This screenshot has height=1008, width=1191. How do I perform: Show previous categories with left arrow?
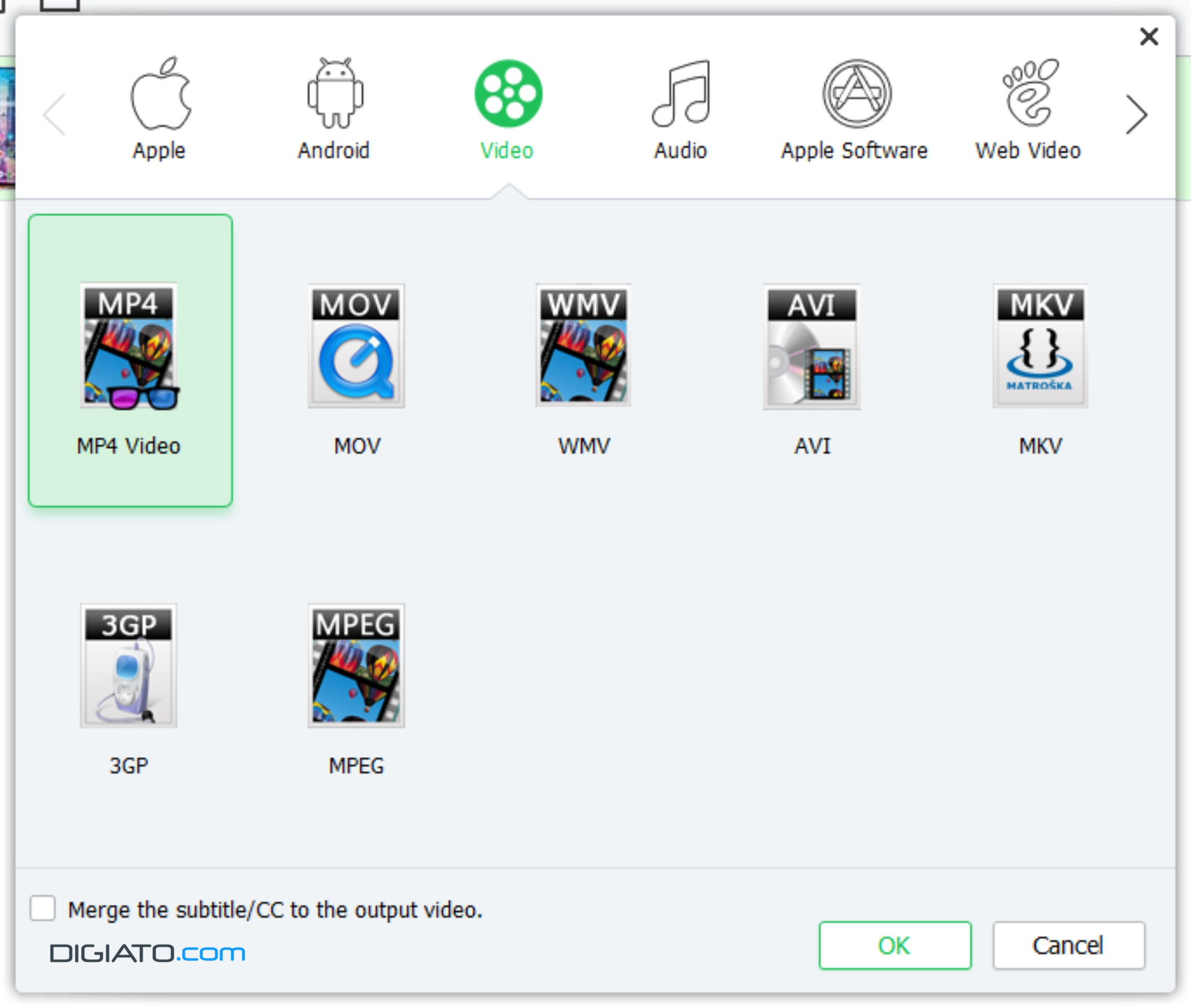tap(55, 114)
